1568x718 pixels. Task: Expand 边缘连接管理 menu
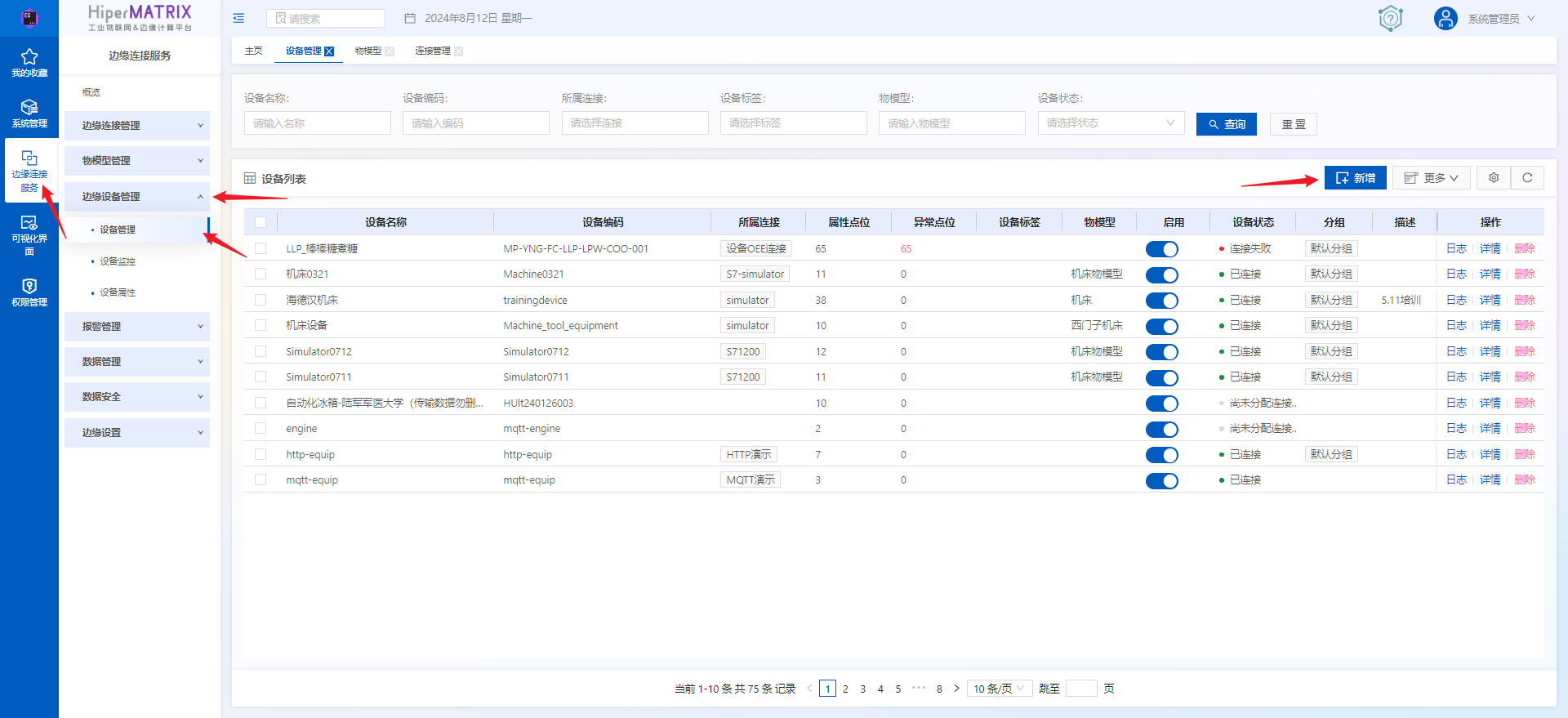tap(137, 125)
